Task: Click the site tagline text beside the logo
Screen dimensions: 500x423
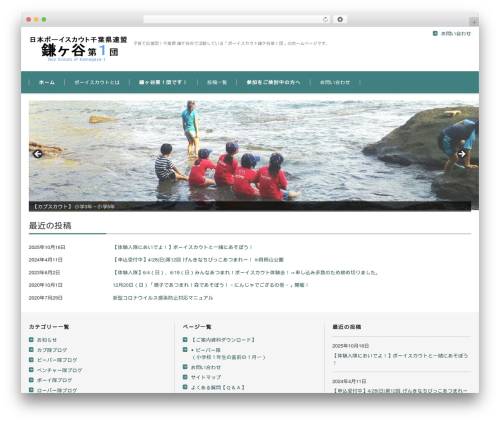Action: pyautogui.click(x=231, y=43)
